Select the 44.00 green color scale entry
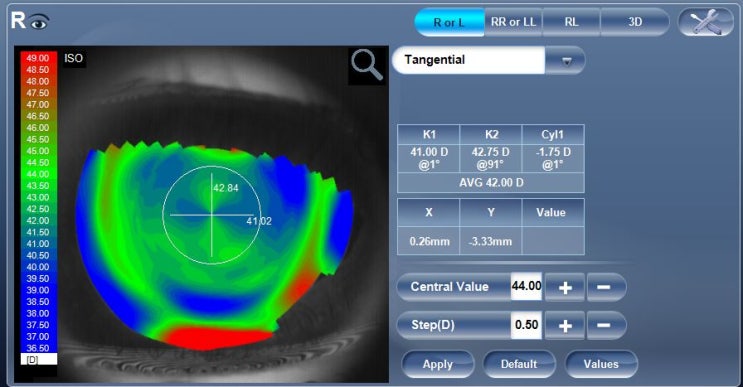Image resolution: width=743 pixels, height=387 pixels. [38, 174]
